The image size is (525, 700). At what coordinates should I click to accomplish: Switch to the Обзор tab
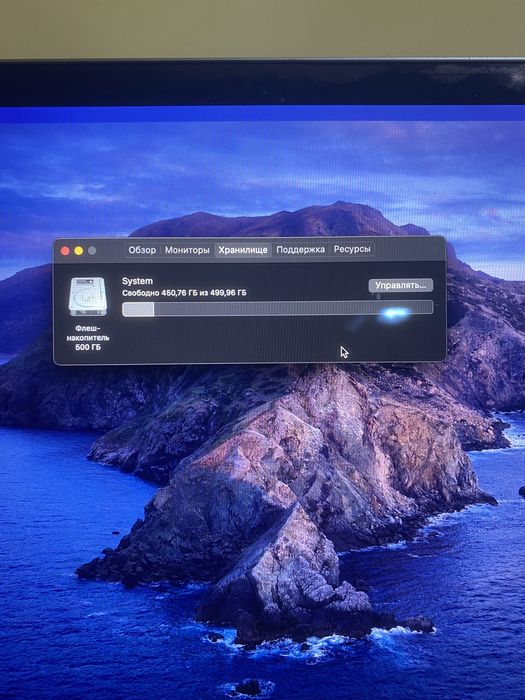coord(142,250)
